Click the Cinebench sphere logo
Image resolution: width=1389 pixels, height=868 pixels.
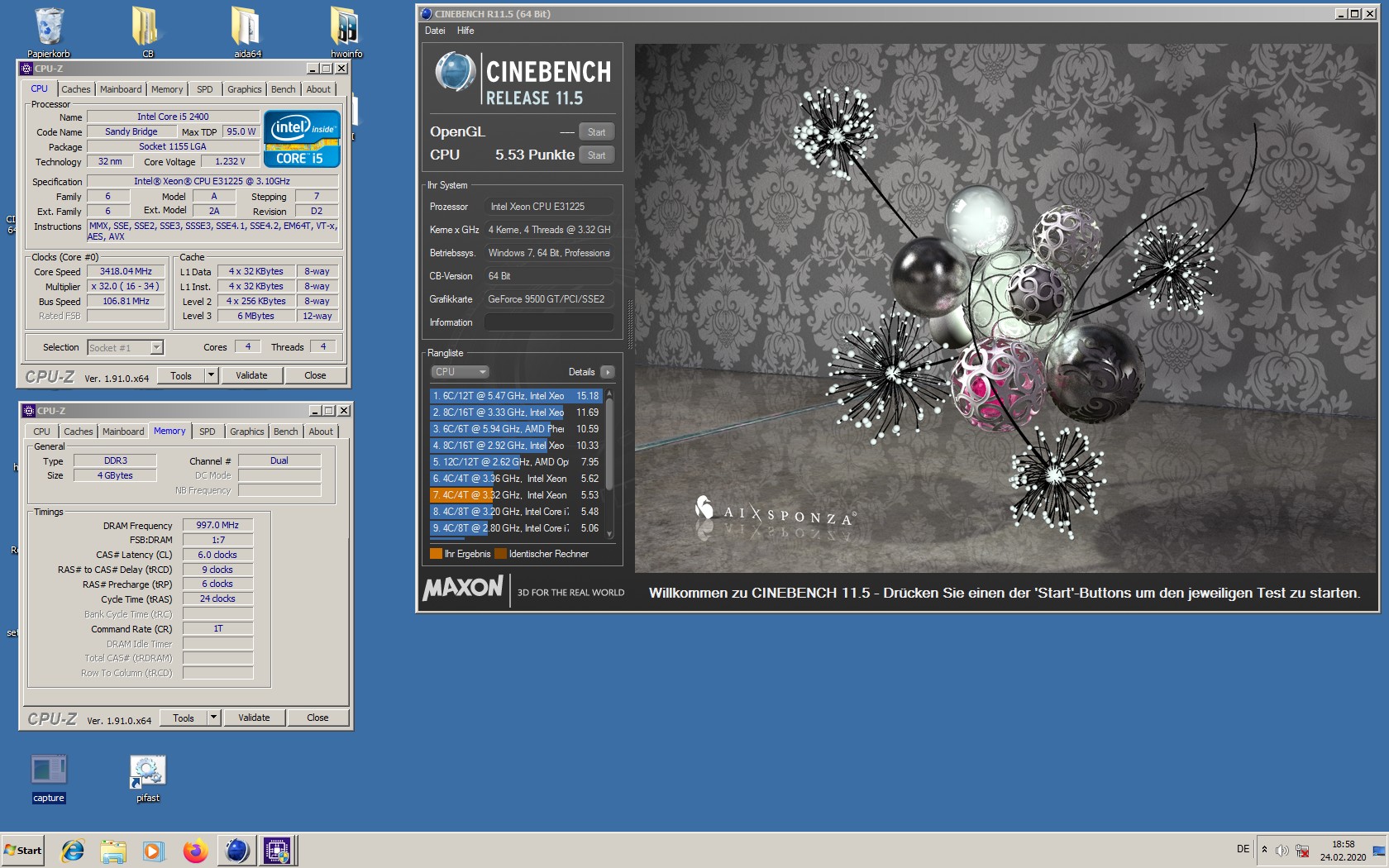click(456, 71)
